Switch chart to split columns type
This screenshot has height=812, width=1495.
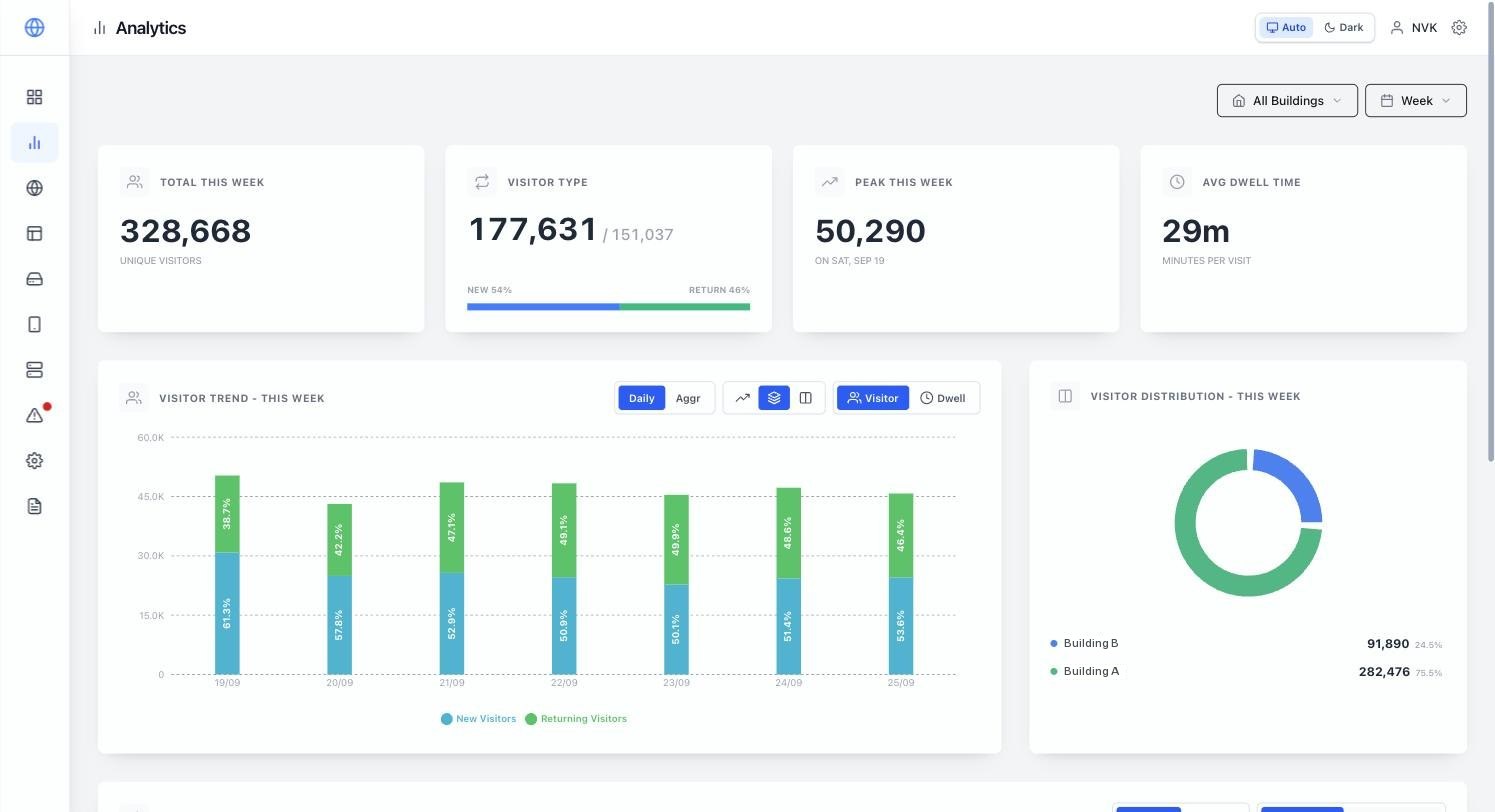click(806, 398)
